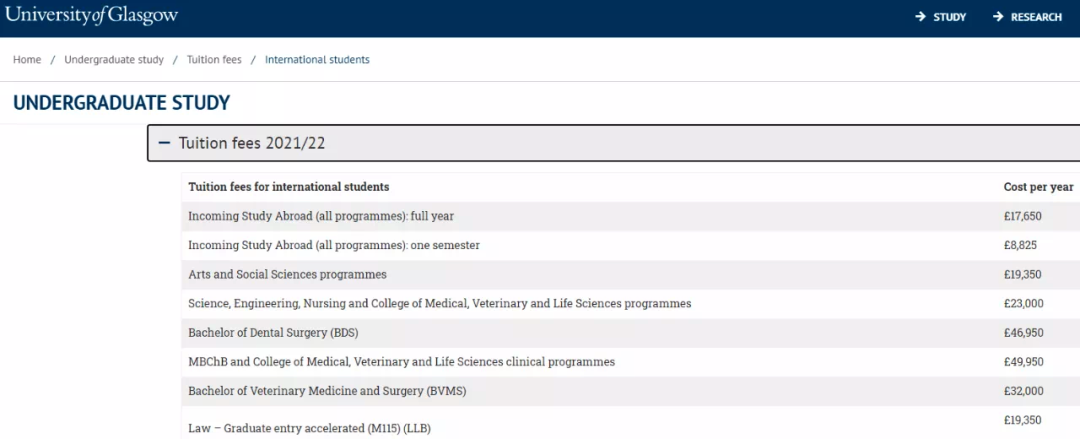Navigate to the Tuition fees breadcrumb
Screen dimensions: 1080x439
point(214,60)
